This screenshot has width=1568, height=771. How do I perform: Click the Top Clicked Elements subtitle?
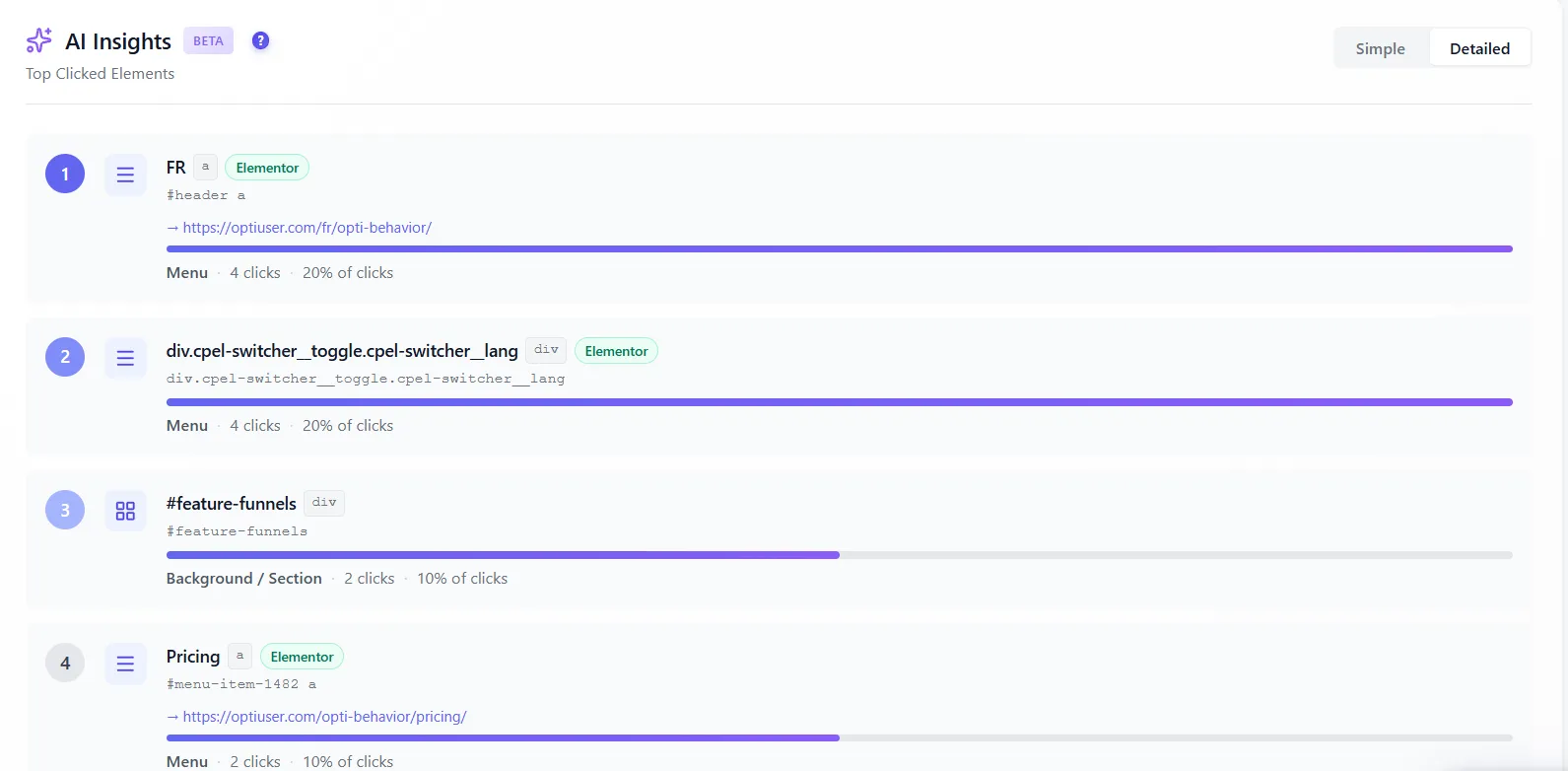pyautogui.click(x=100, y=74)
